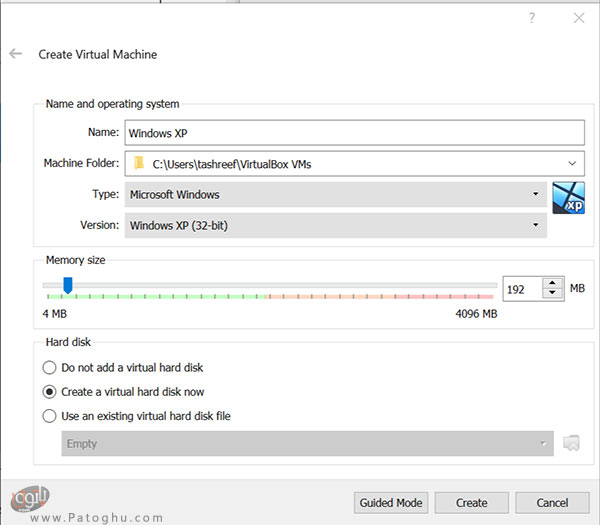600x525 pixels.
Task: Select Use an existing virtual hard disk file
Action: [137, 416]
